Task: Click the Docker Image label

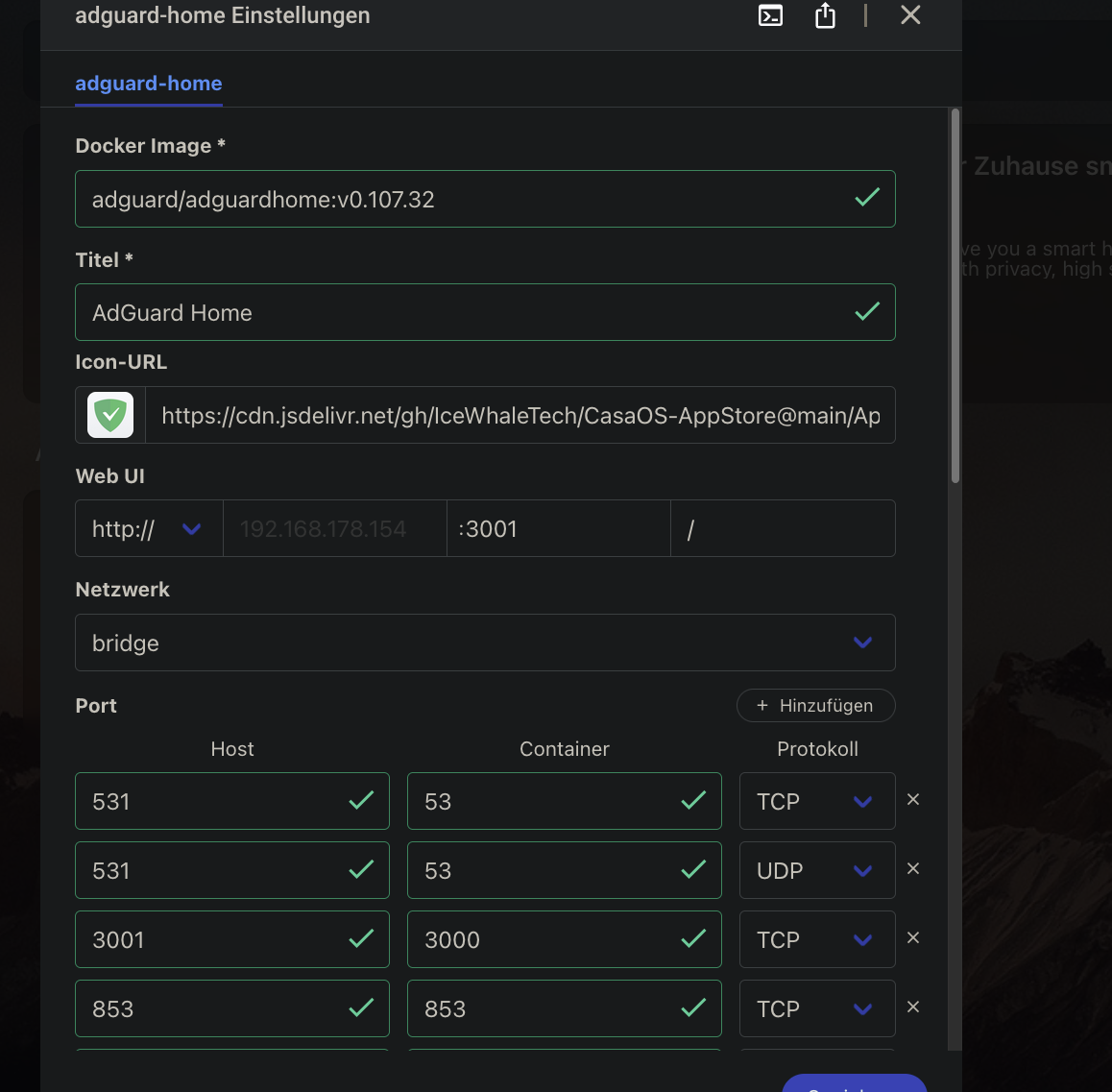Action: click(x=151, y=145)
